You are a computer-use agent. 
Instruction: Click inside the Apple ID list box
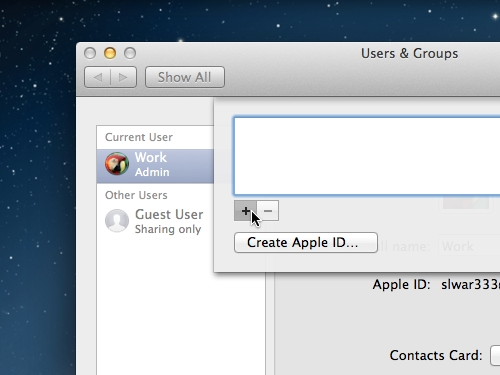367,156
